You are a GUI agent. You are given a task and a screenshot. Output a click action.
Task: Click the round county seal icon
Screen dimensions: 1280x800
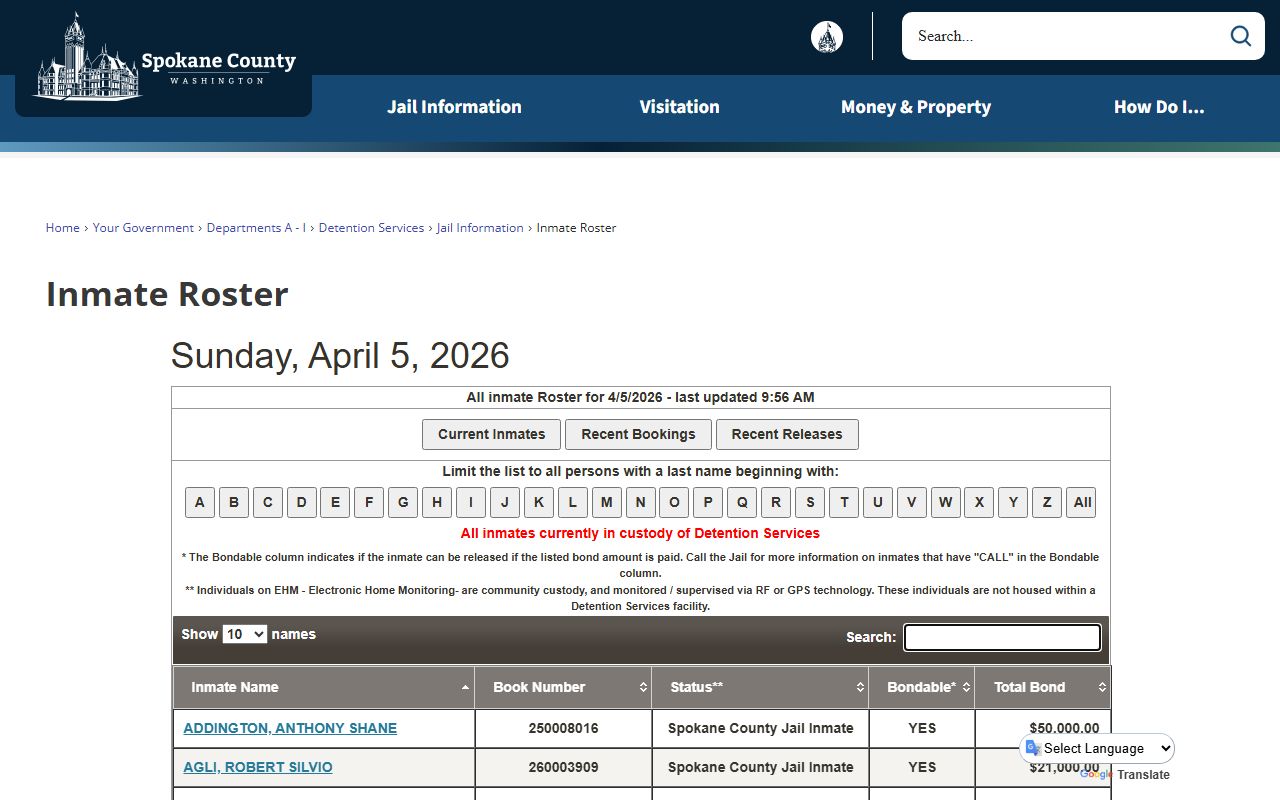click(826, 37)
